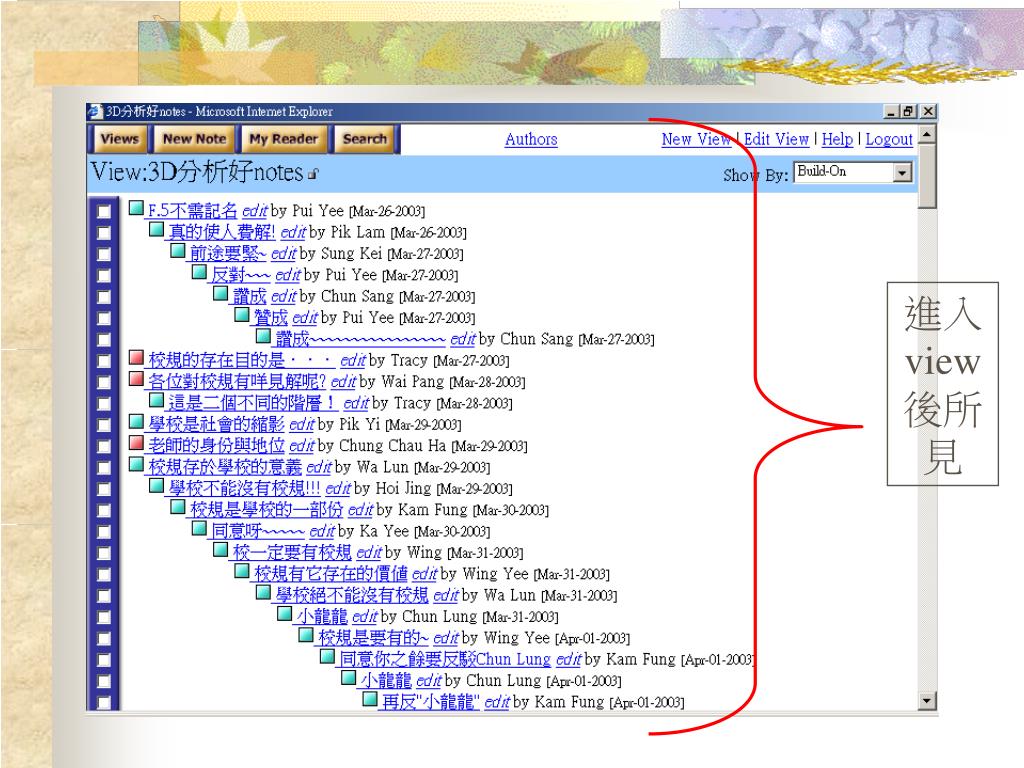Click note icon beside 校規是學校的一部份
This screenshot has height=768, width=1024.
click(x=178, y=507)
